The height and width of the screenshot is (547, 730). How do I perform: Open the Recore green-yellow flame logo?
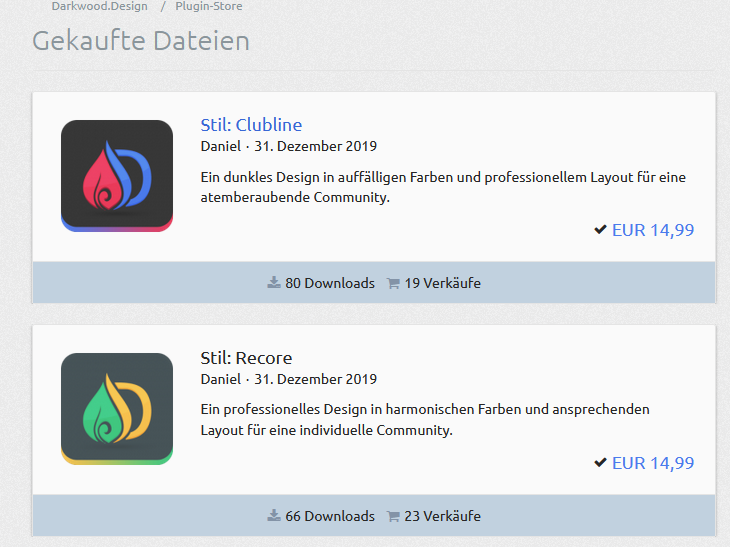(117, 408)
